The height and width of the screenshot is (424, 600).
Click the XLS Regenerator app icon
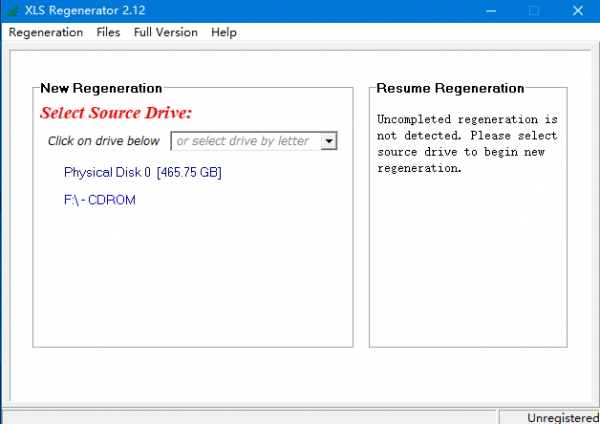[12, 10]
